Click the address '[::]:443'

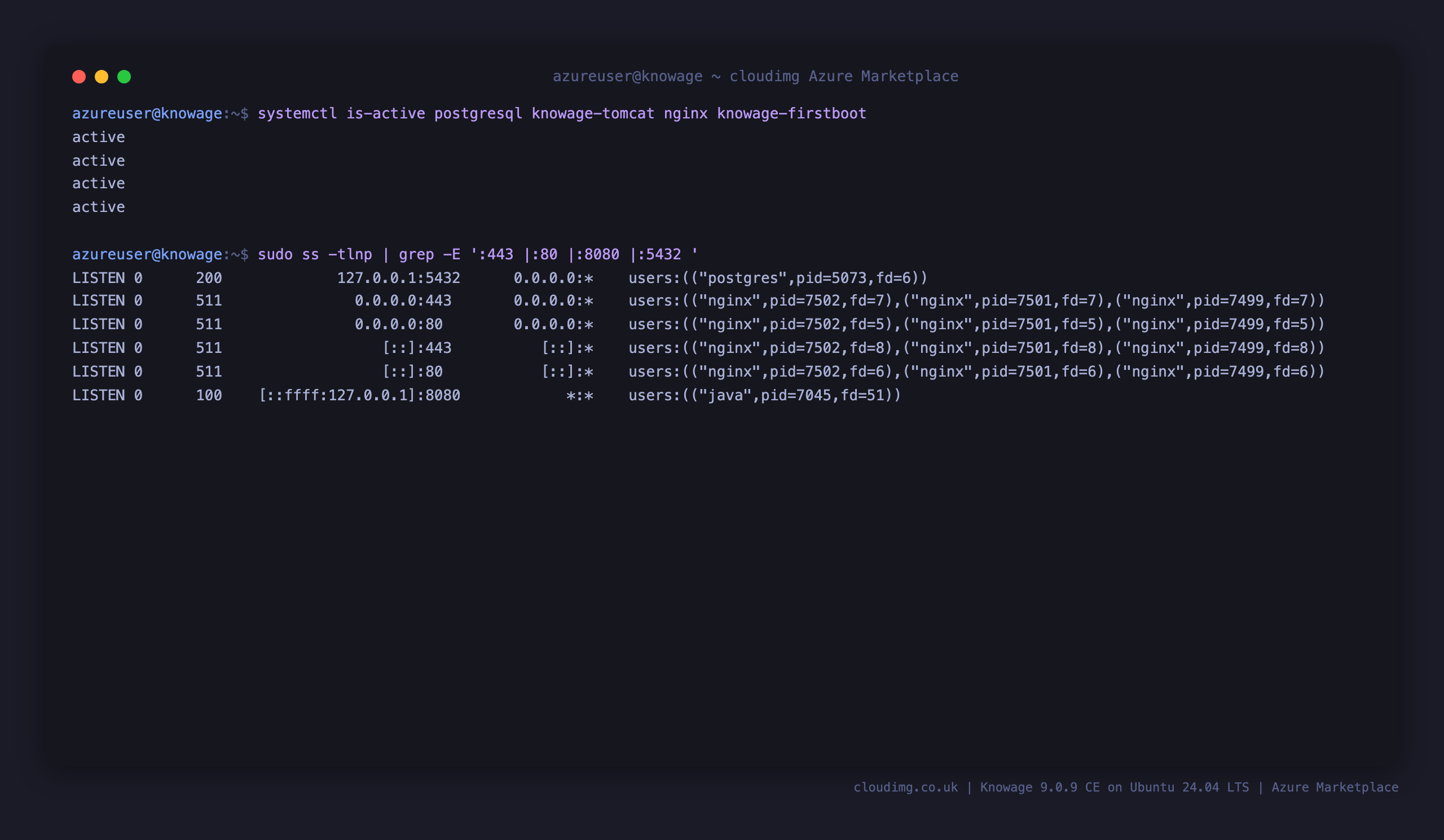pos(417,348)
